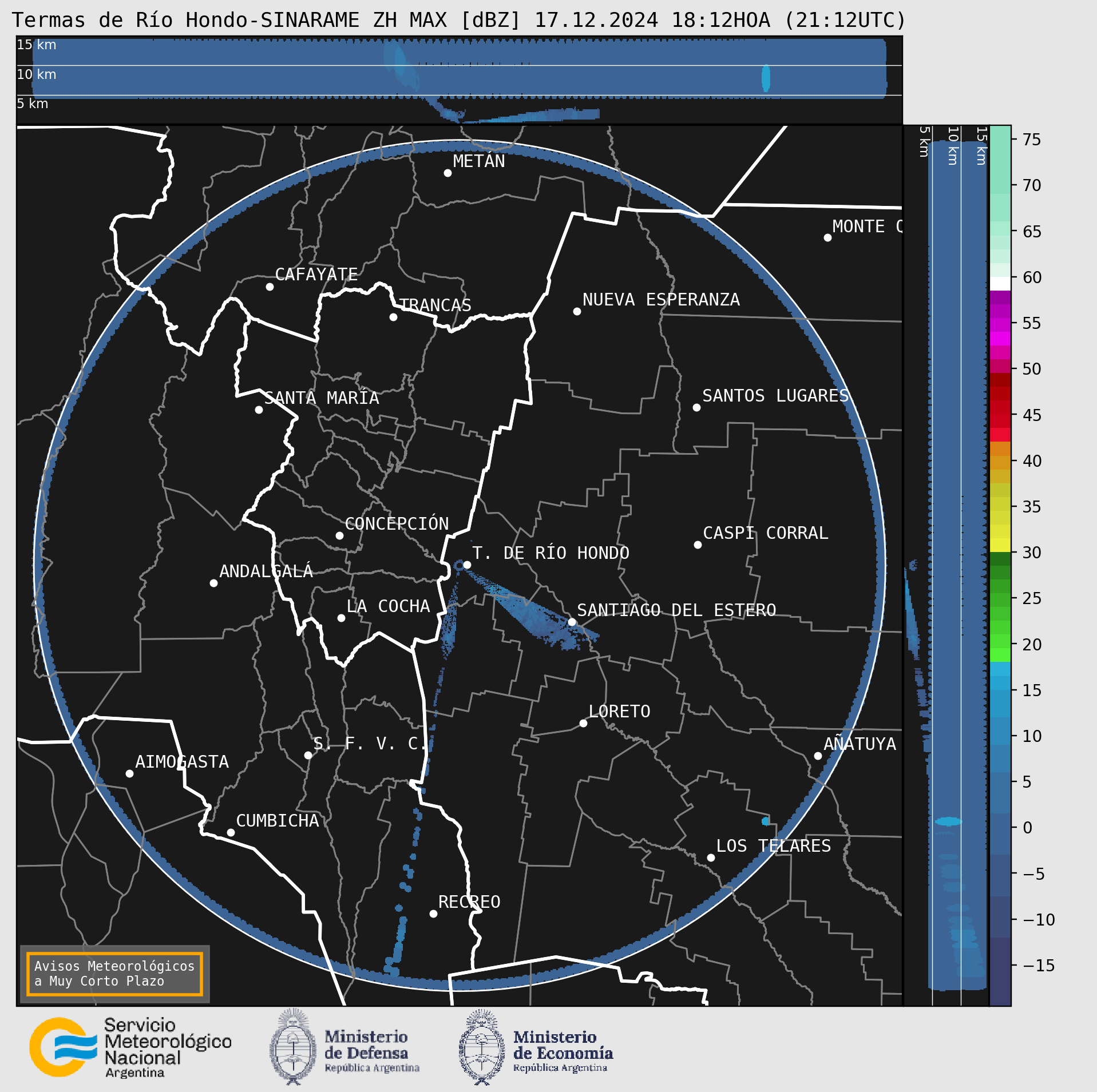The width and height of the screenshot is (1097, 1092).
Task: Click the colorbar tick label 75
Action: [x=1032, y=140]
